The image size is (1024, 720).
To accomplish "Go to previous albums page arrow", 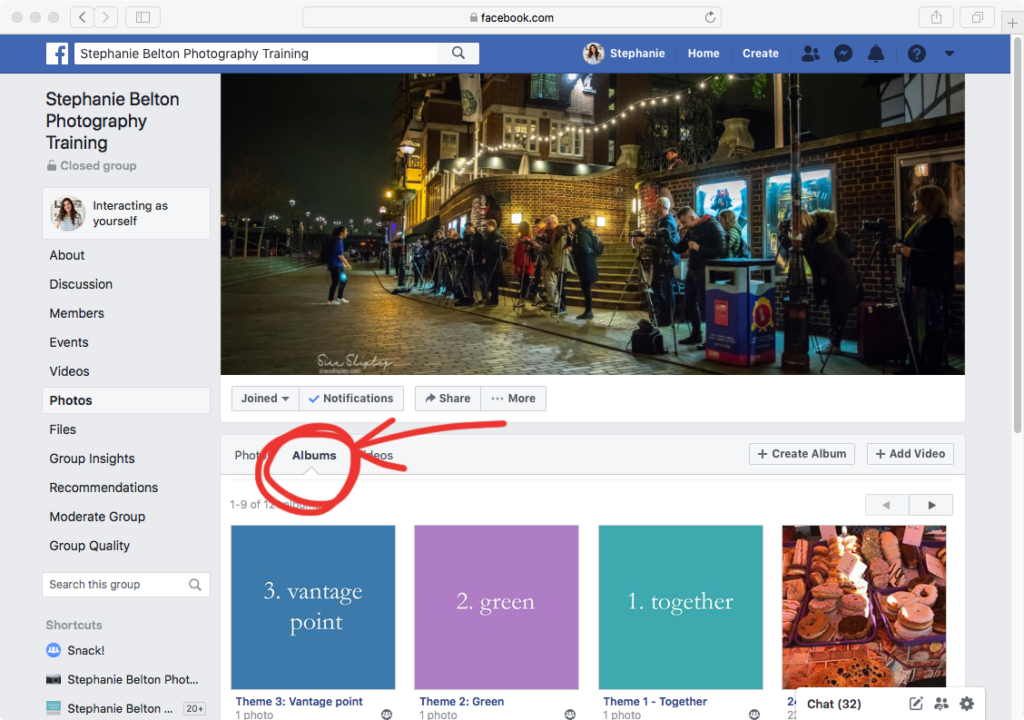I will (887, 505).
